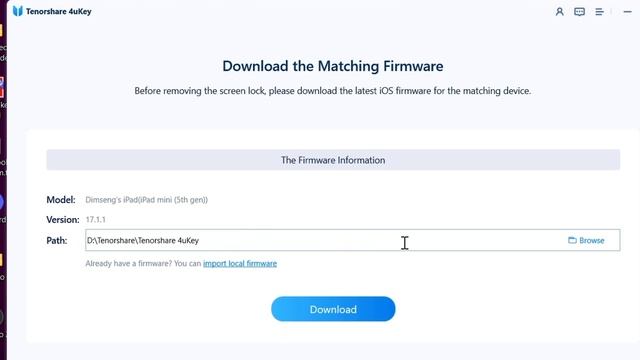Open the hamburger menu icon in title bar
640x360 pixels.
pos(599,12)
